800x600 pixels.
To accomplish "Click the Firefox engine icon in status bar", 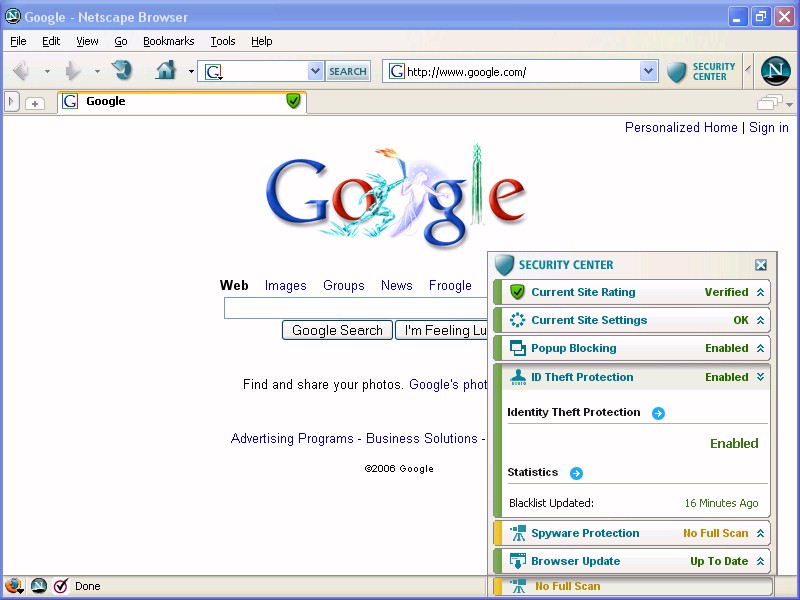I will (13, 586).
